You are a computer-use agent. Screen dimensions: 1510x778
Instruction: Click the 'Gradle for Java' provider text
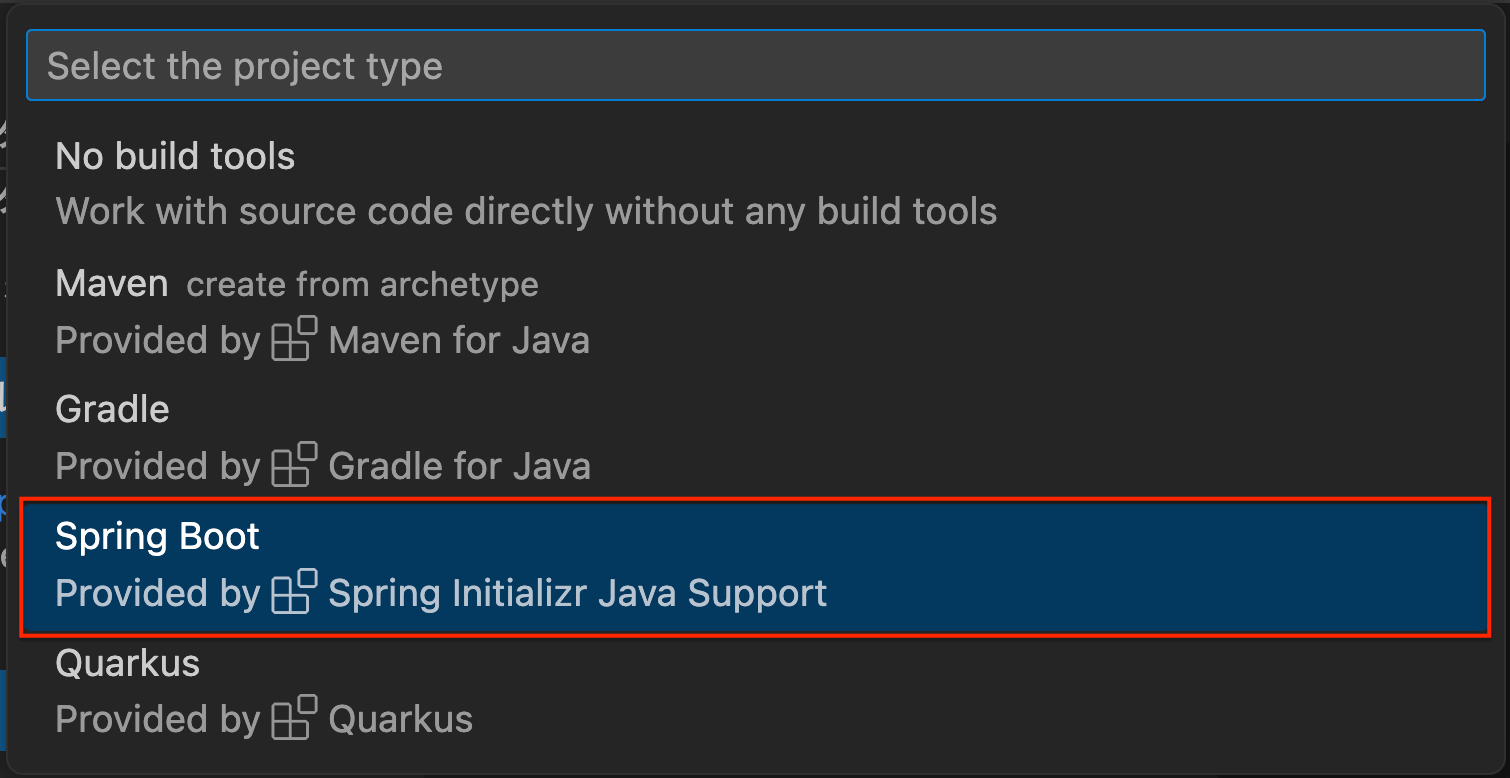coord(460,466)
